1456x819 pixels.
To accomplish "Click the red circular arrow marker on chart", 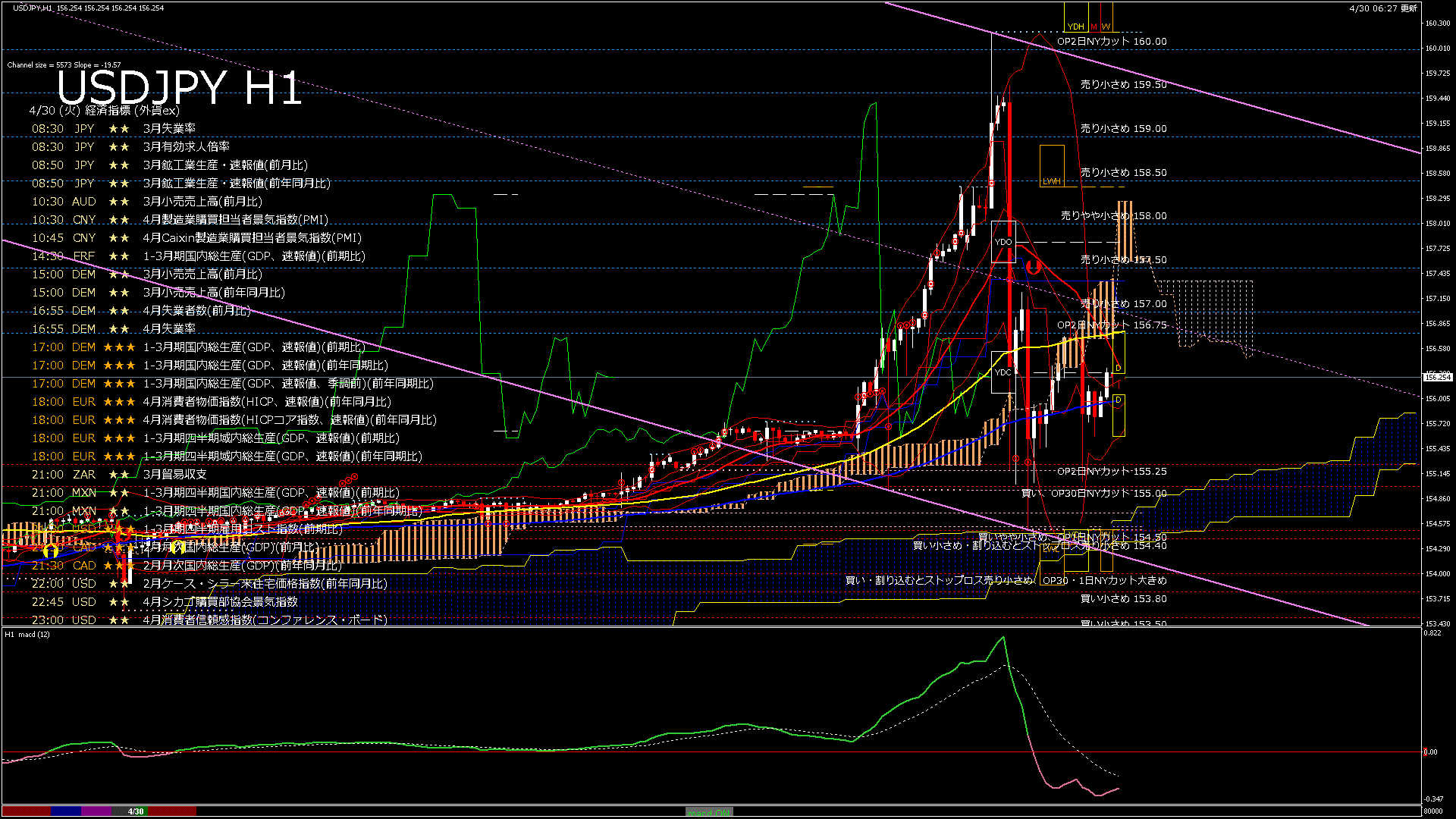I will coord(1033,267).
